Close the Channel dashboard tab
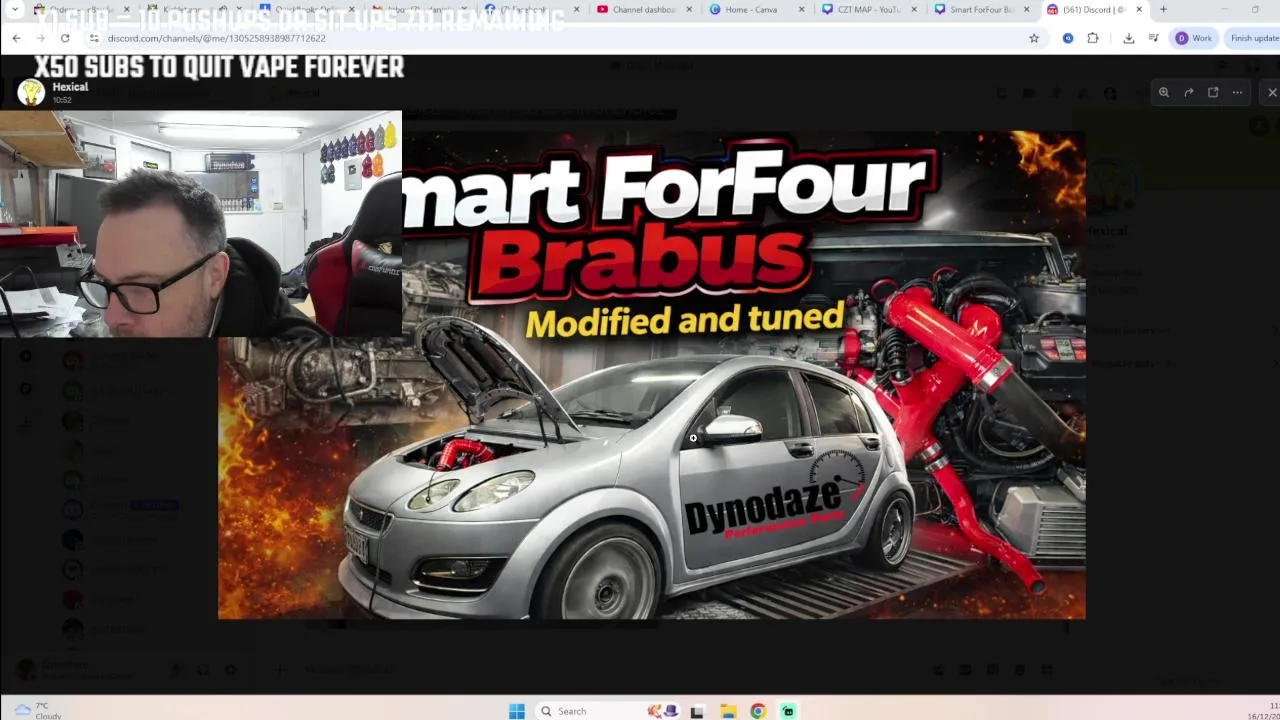This screenshot has height=720, width=1280. tap(689, 10)
